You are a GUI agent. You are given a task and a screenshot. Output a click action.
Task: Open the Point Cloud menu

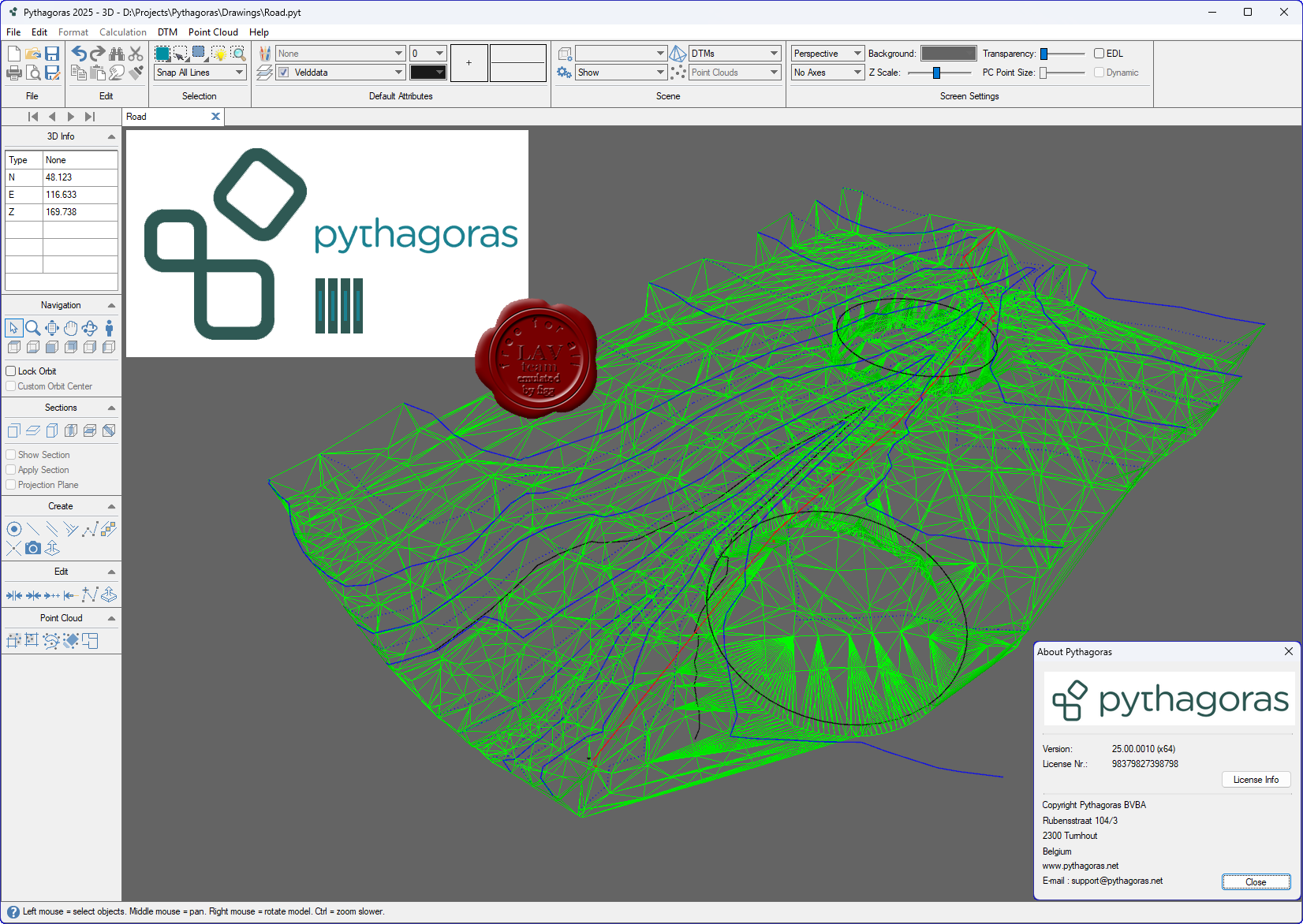[213, 32]
